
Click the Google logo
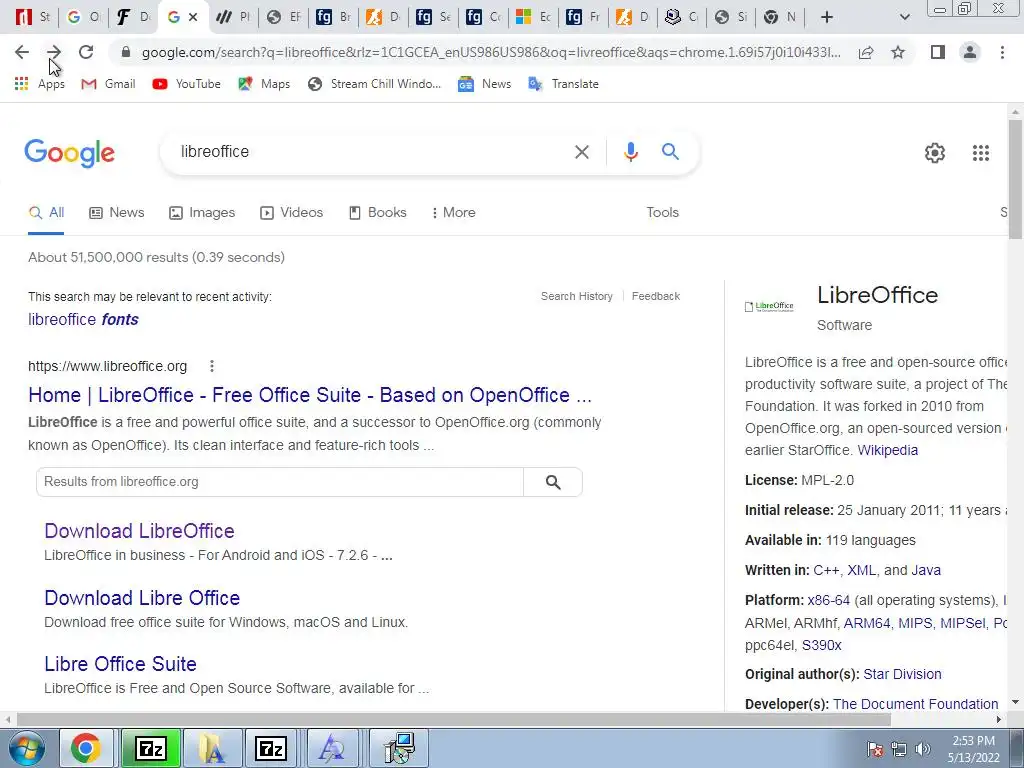69,153
